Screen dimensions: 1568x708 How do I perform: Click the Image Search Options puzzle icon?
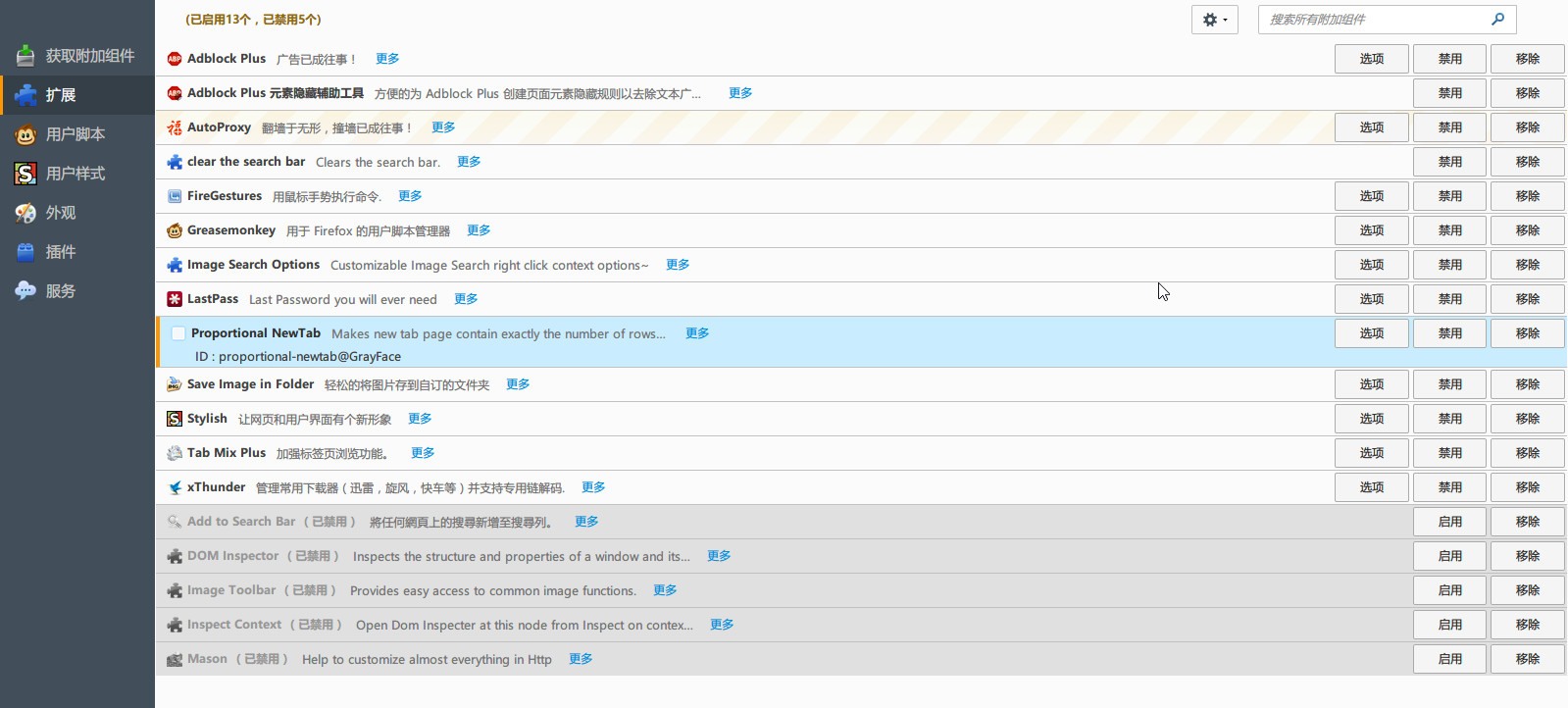pyautogui.click(x=175, y=265)
